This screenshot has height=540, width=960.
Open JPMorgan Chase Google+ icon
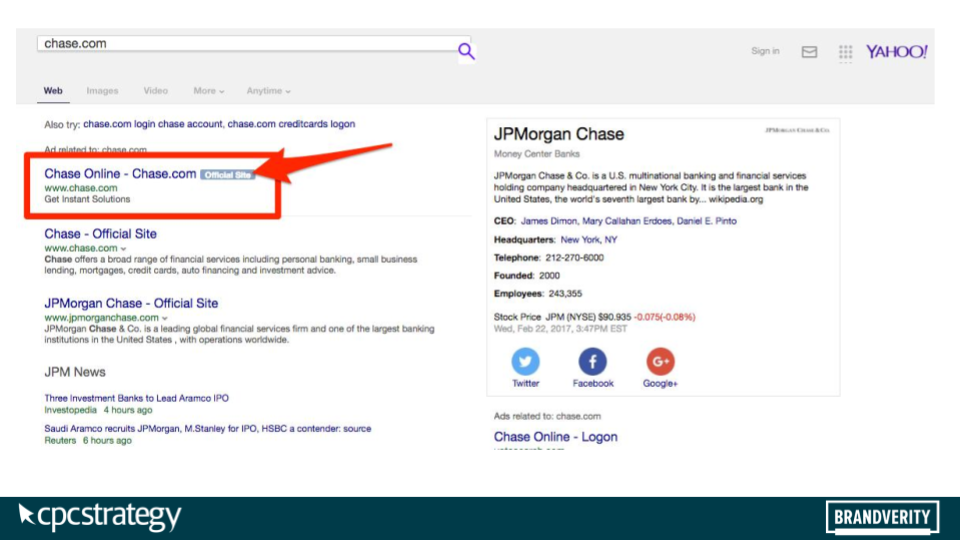coord(660,361)
